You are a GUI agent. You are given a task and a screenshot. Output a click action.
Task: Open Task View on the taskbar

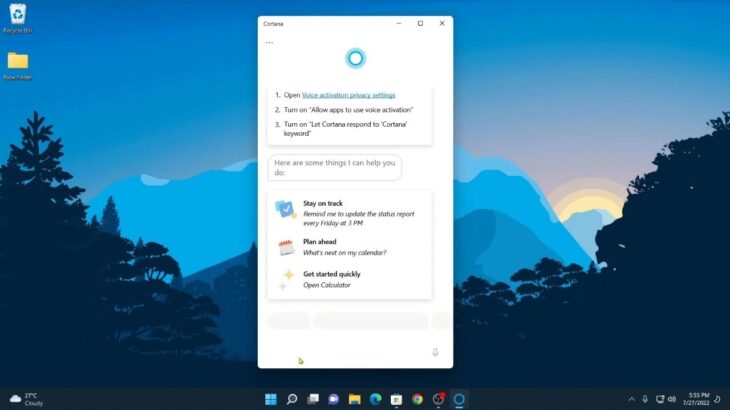click(x=313, y=399)
